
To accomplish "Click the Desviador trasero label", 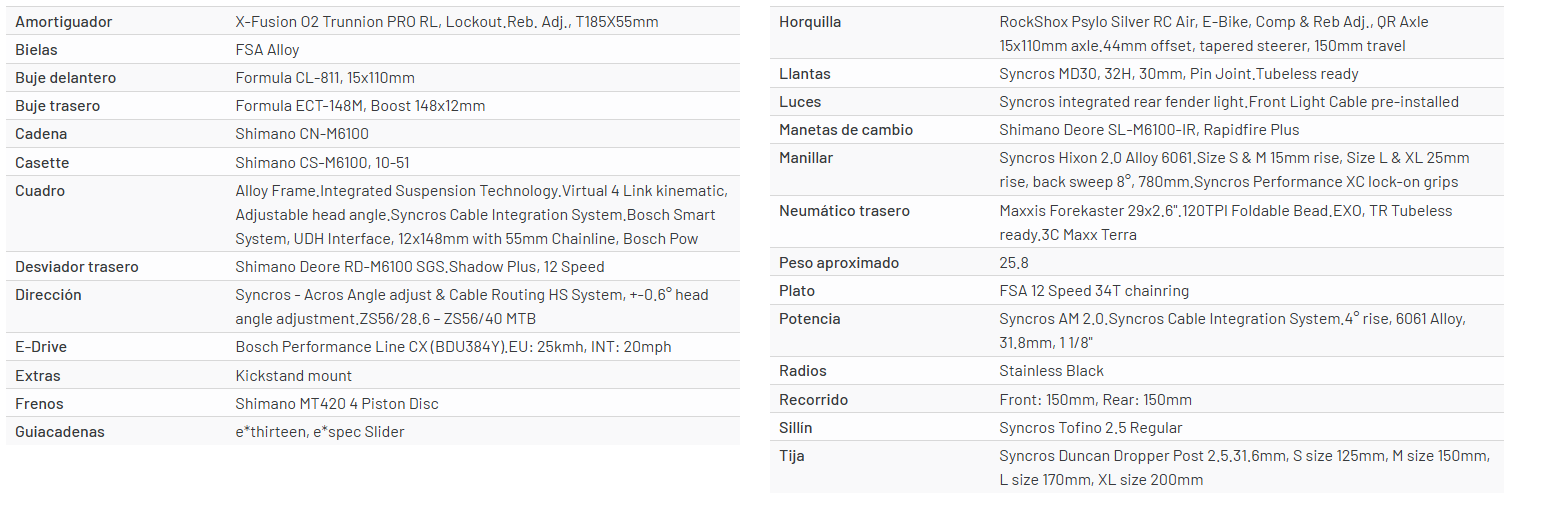I will (77, 266).
